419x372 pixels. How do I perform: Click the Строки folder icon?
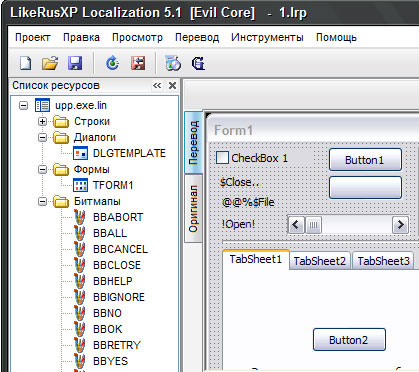coord(61,121)
